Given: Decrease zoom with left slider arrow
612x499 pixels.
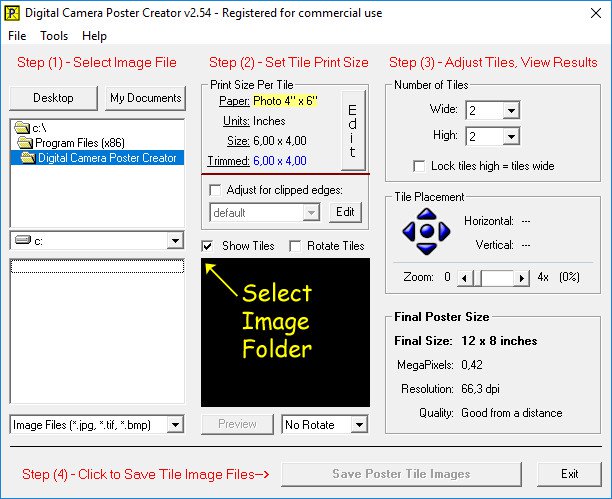Looking at the screenshot, I should (464, 278).
